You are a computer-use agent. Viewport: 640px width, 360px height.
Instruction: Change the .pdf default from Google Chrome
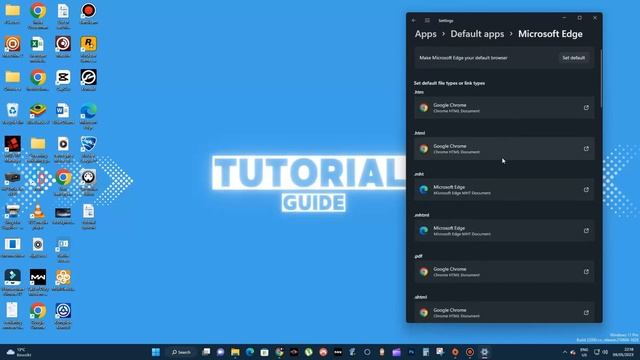pos(504,272)
